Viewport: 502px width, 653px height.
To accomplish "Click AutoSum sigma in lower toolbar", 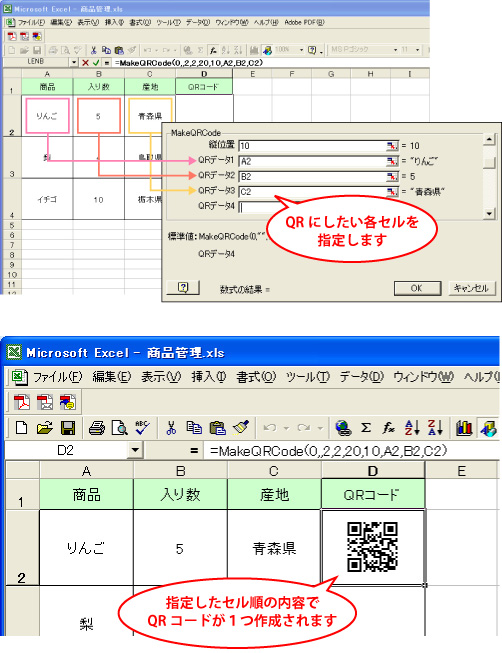I will click(366, 428).
